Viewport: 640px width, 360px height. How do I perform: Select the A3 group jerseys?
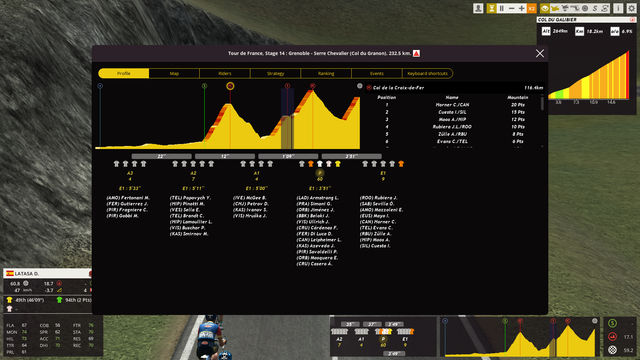(130, 164)
